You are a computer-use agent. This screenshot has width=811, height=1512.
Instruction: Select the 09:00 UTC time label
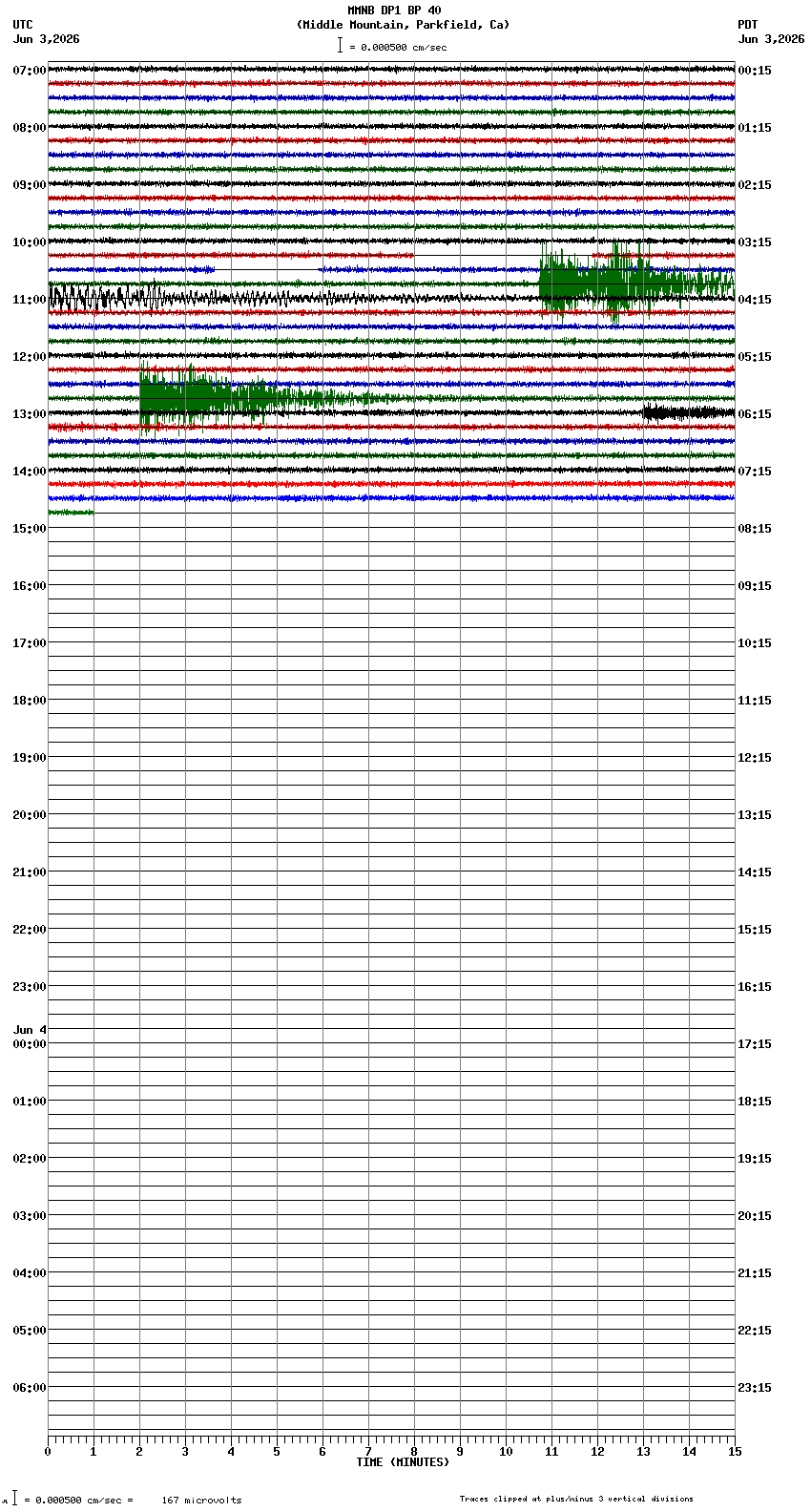30,185
